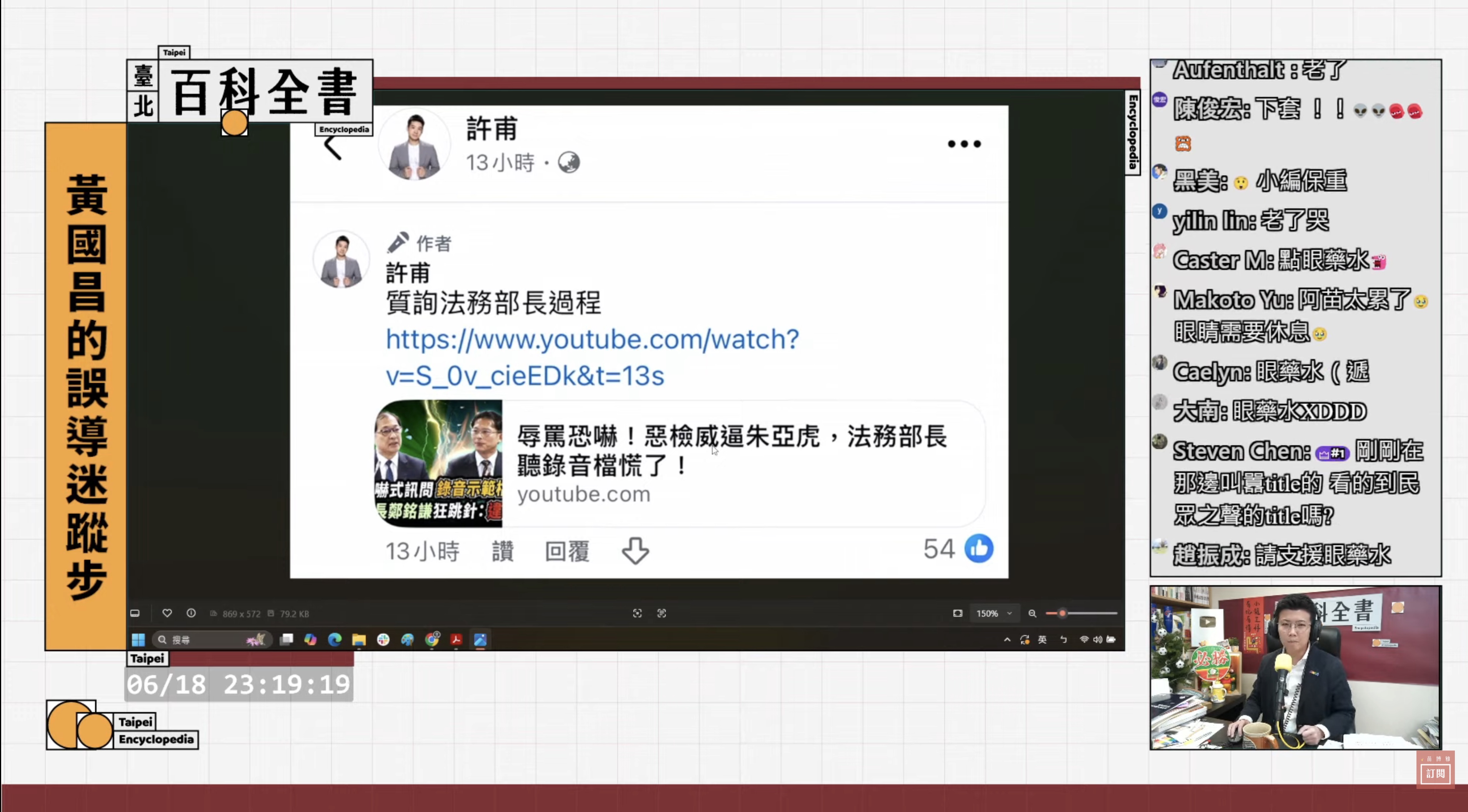Image resolution: width=1468 pixels, height=812 pixels.
Task: Open the youtube.com/watch link in the comment
Action: [x=592, y=357]
